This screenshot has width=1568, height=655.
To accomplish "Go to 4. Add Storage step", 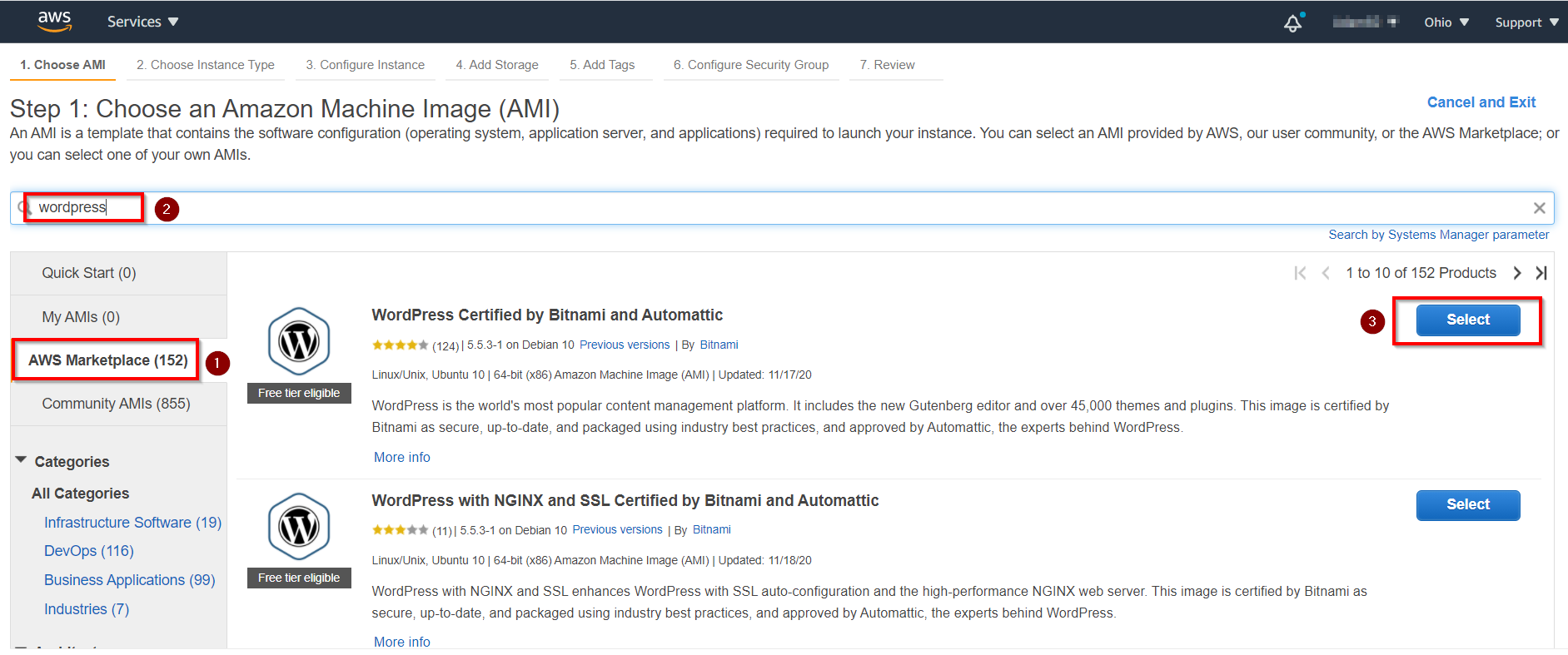I will 497,65.
